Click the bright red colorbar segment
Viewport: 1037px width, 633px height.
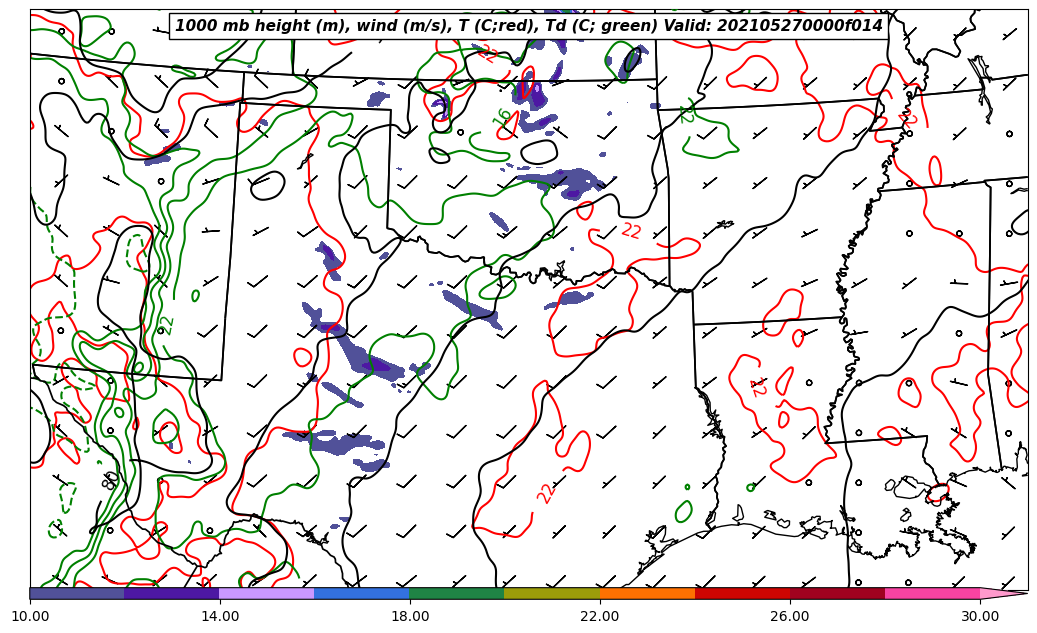(x=742, y=593)
